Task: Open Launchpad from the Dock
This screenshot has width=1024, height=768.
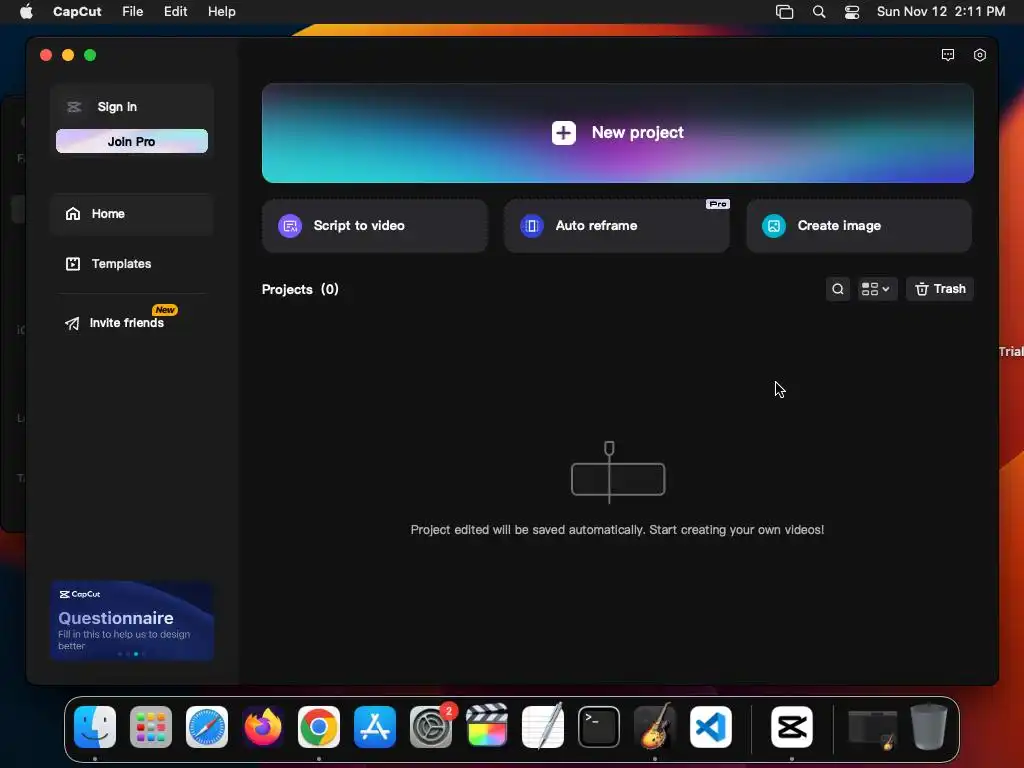Action: (151, 727)
